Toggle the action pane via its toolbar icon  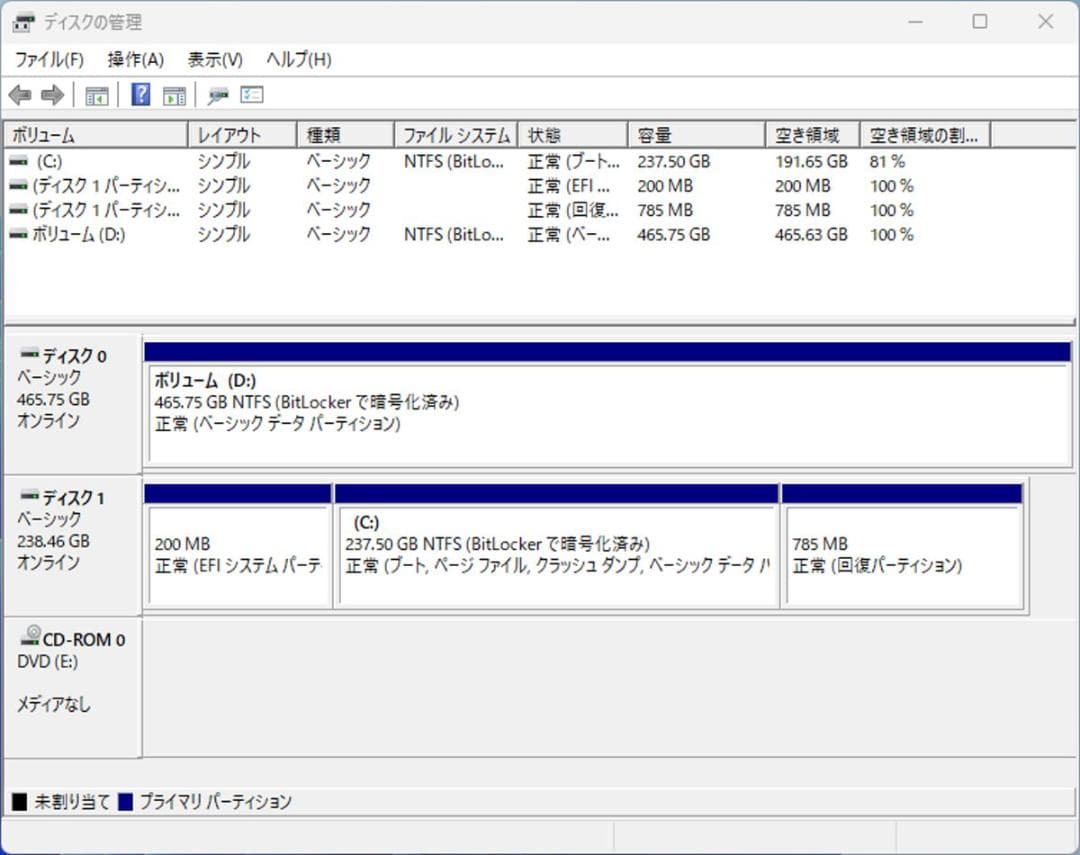(x=174, y=95)
